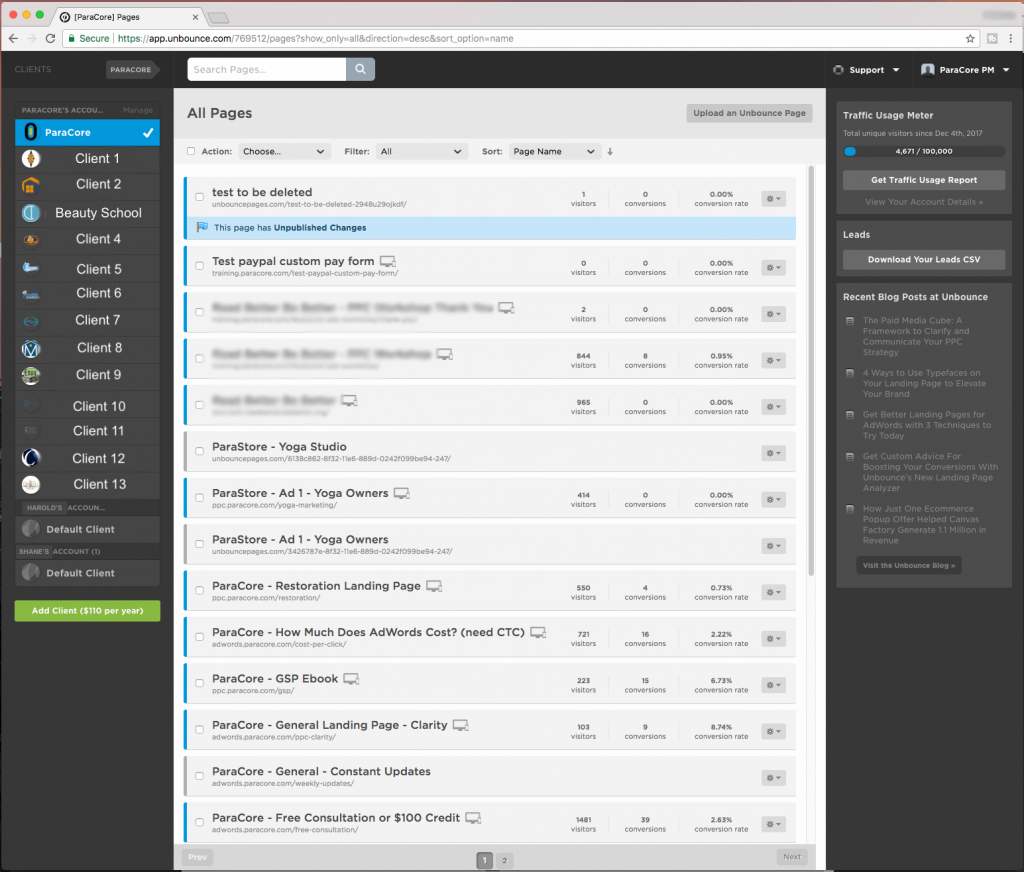Tick checkbox for How Much Does AdWords Cost
The height and width of the screenshot is (872, 1024).
point(199,637)
